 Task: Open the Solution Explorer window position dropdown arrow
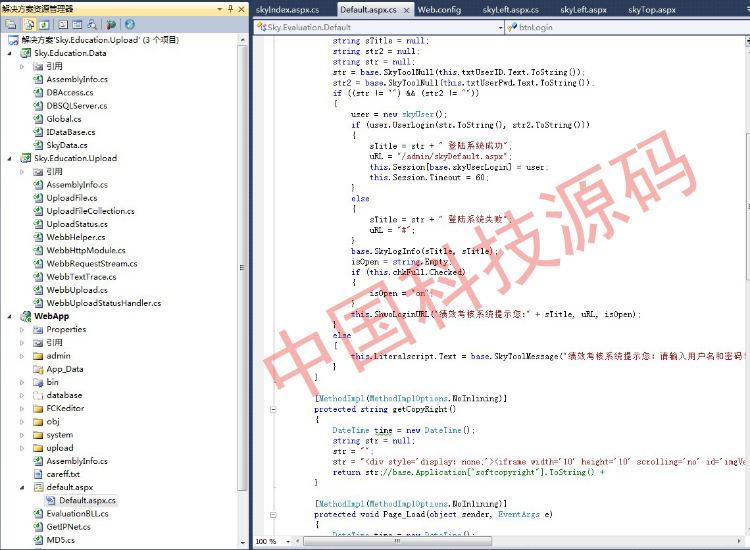(x=220, y=9)
